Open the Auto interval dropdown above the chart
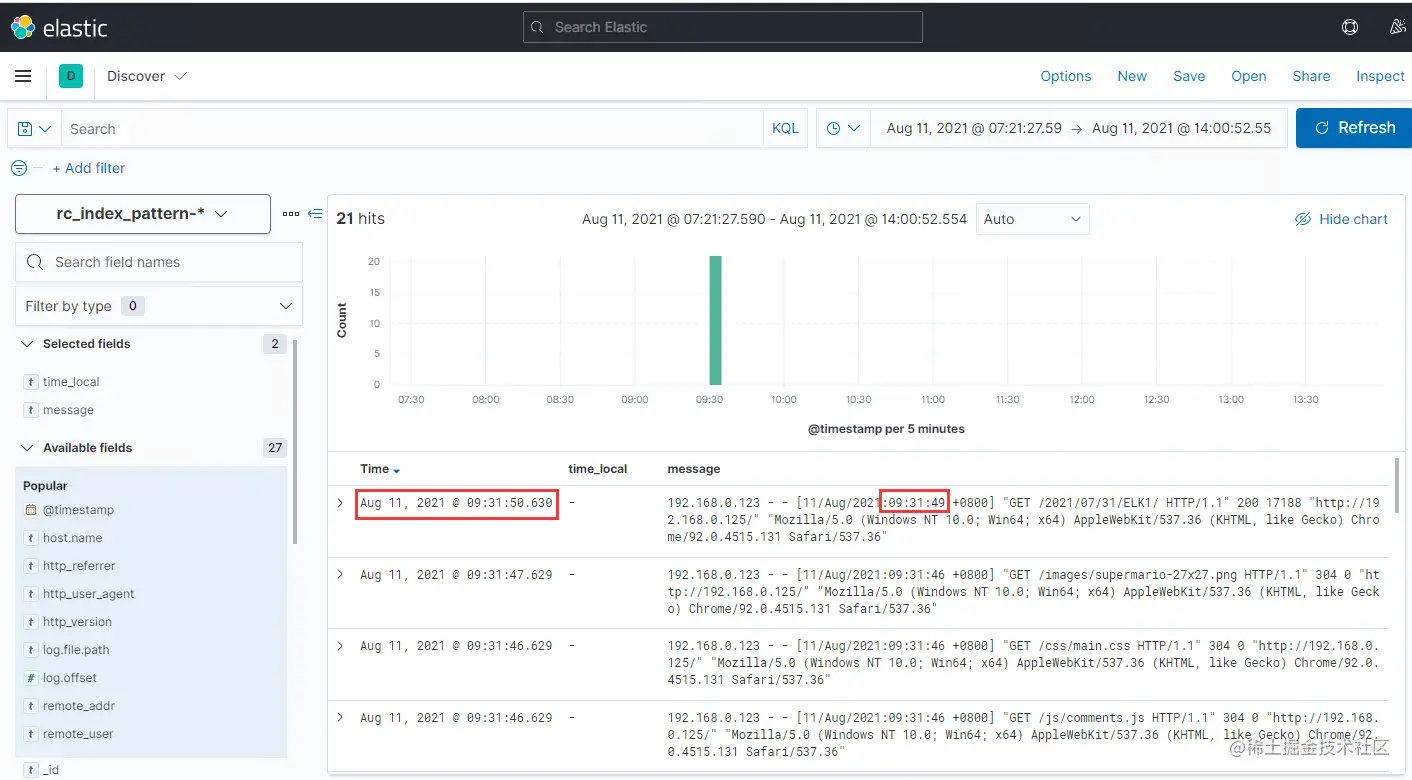1412x780 pixels. click(1032, 219)
